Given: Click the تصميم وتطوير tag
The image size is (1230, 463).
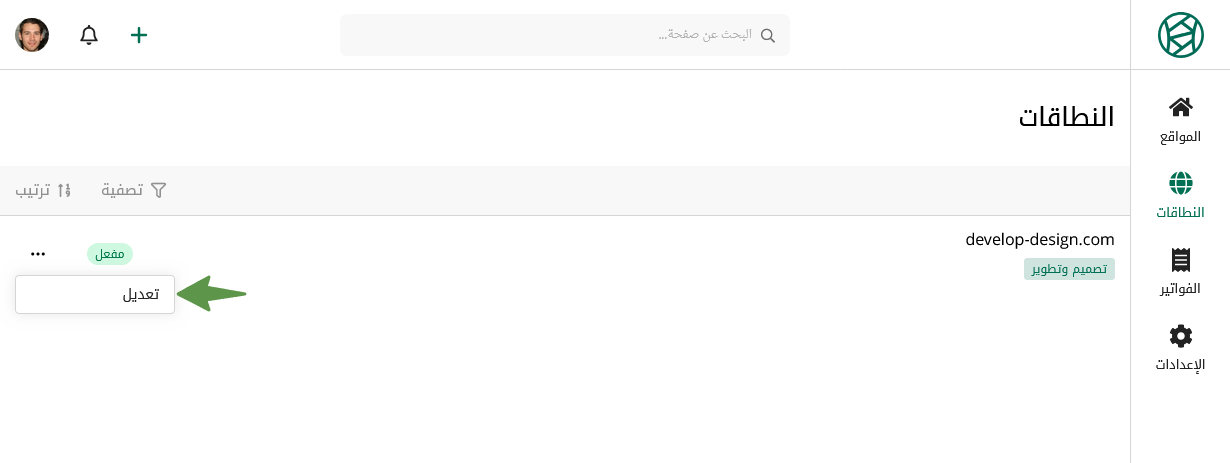Looking at the screenshot, I should point(1069,269).
